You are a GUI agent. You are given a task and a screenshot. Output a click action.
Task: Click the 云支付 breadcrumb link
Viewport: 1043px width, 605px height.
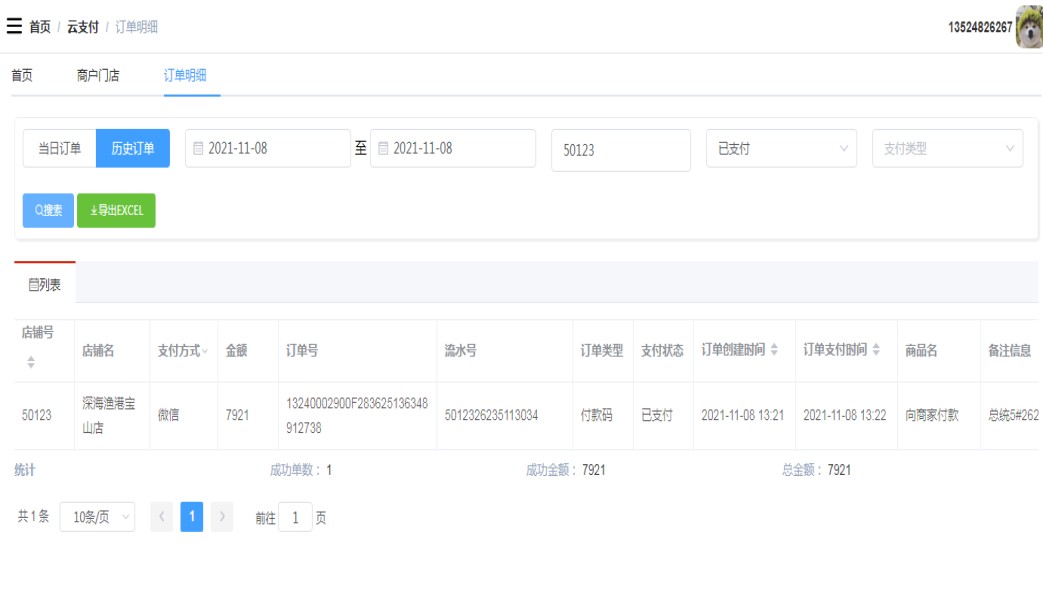(x=83, y=27)
